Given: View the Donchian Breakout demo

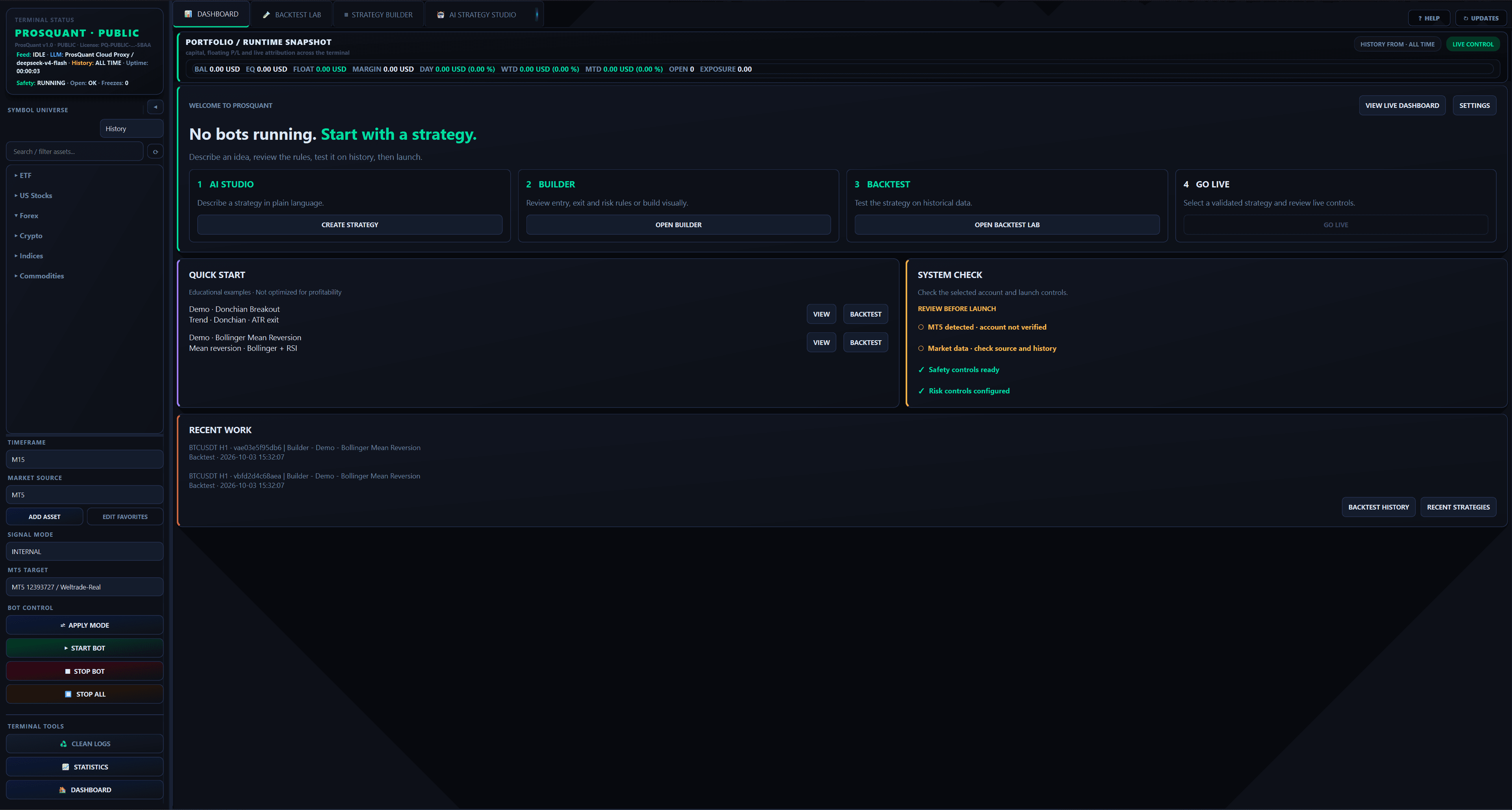Looking at the screenshot, I should pyautogui.click(x=821, y=314).
